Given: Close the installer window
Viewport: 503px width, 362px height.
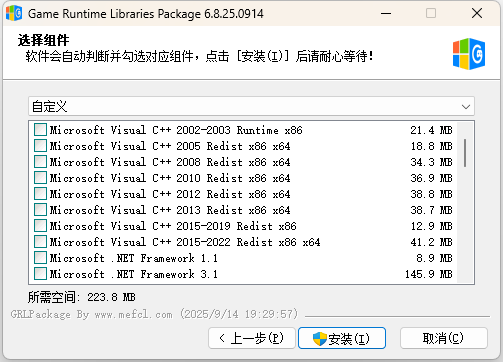Looking at the screenshot, I should (477, 13).
